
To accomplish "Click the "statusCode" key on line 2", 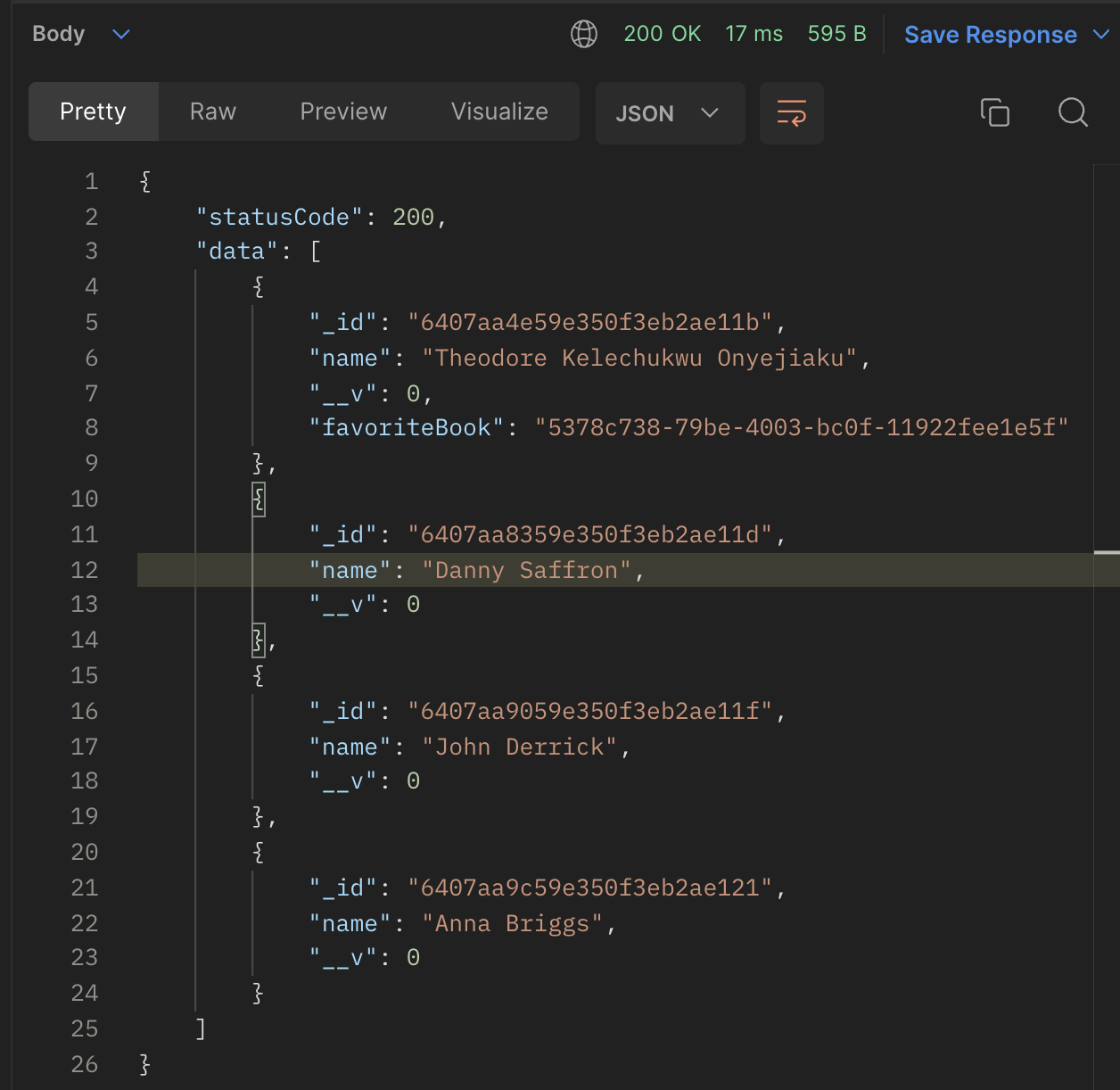I will pos(279,217).
